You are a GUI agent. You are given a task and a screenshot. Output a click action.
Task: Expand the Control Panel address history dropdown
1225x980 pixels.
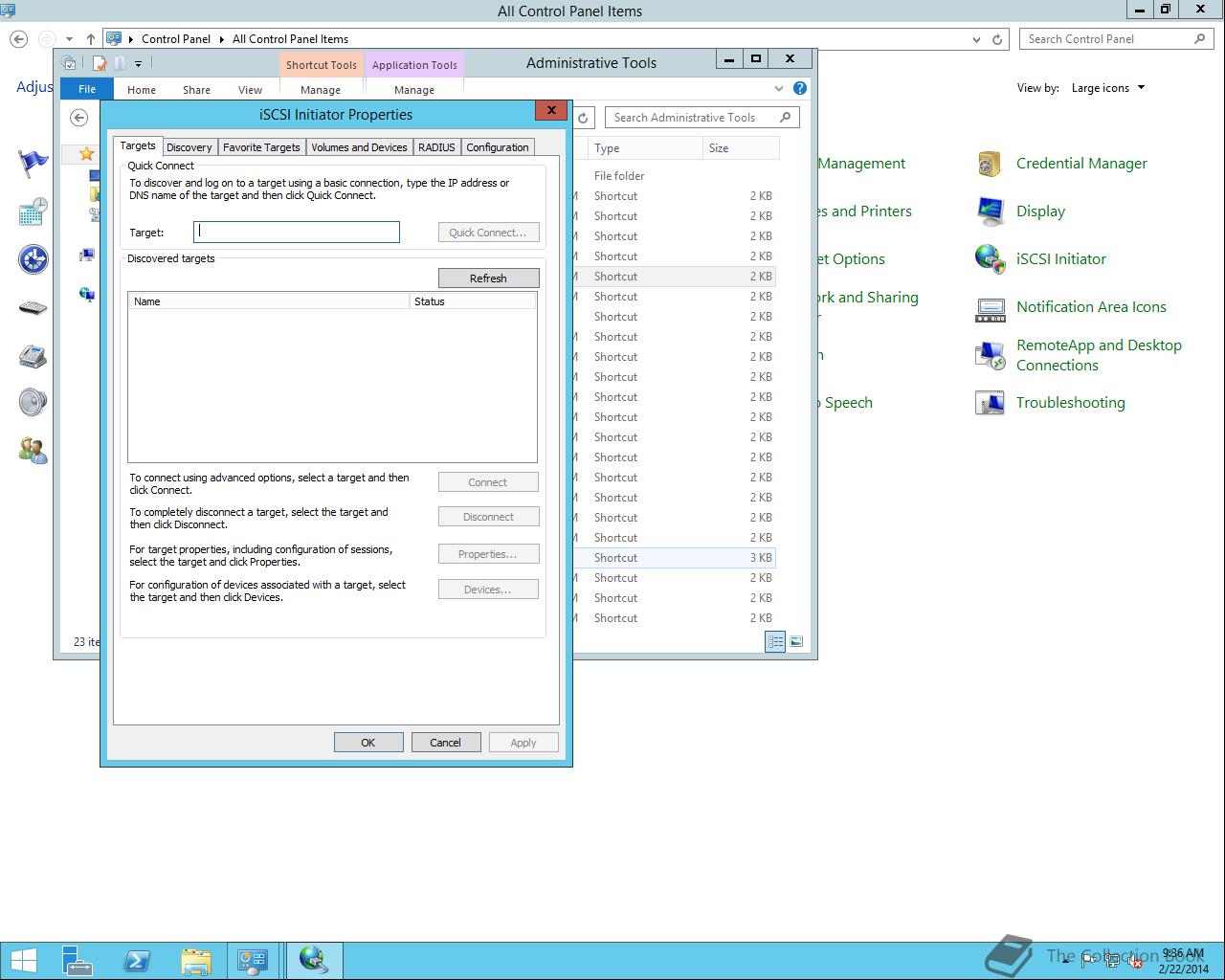[x=976, y=39]
